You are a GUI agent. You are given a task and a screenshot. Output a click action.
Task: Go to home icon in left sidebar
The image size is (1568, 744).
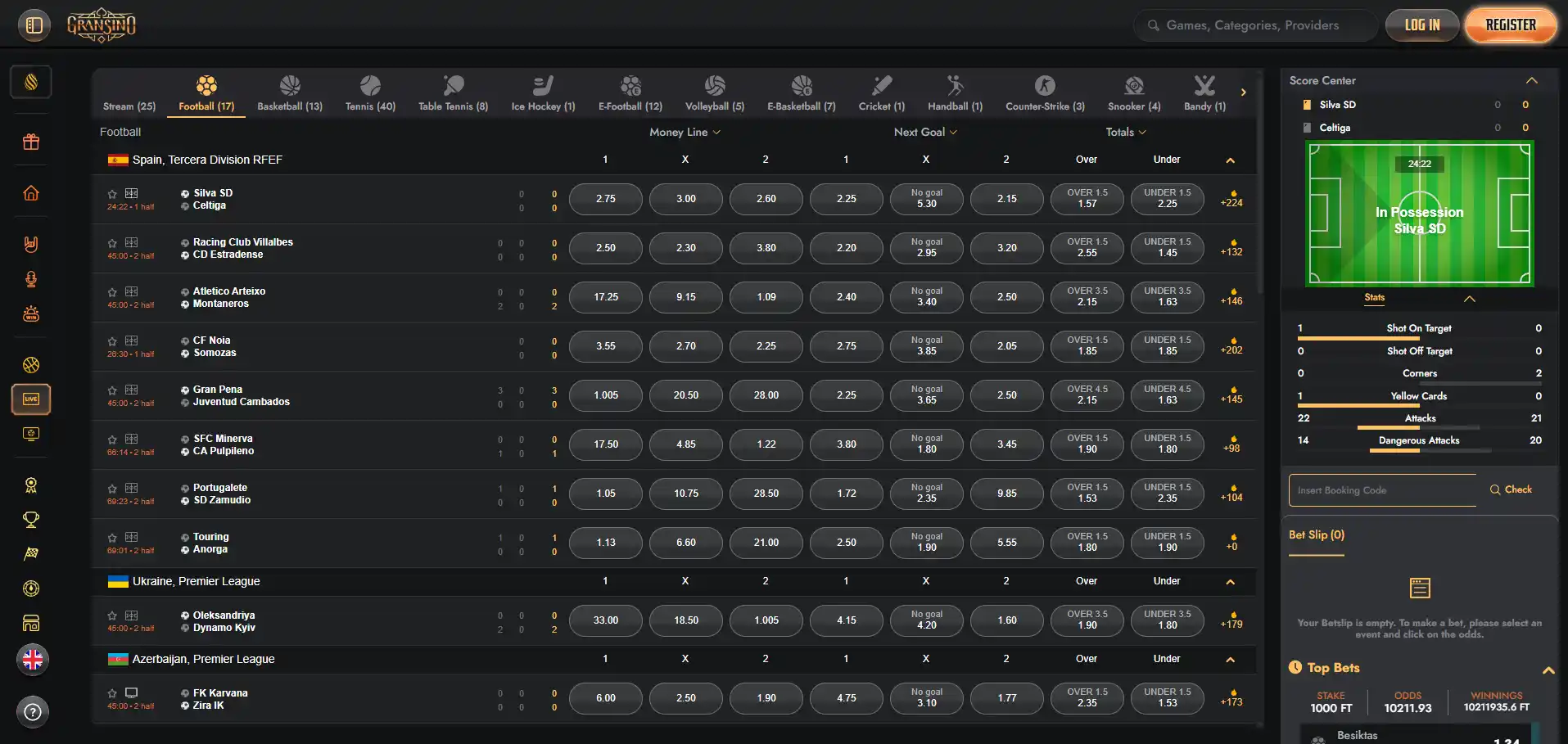click(31, 193)
